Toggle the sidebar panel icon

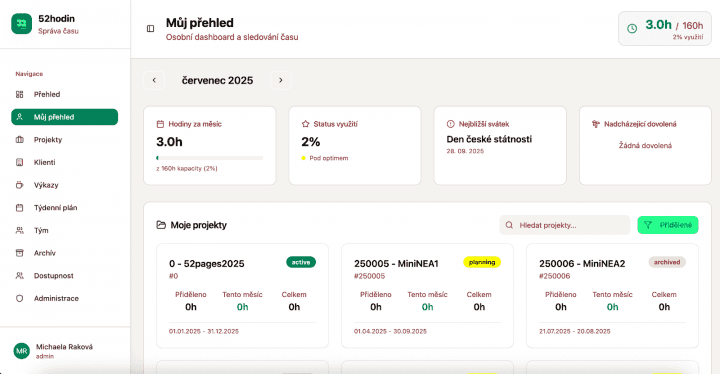[x=150, y=29]
